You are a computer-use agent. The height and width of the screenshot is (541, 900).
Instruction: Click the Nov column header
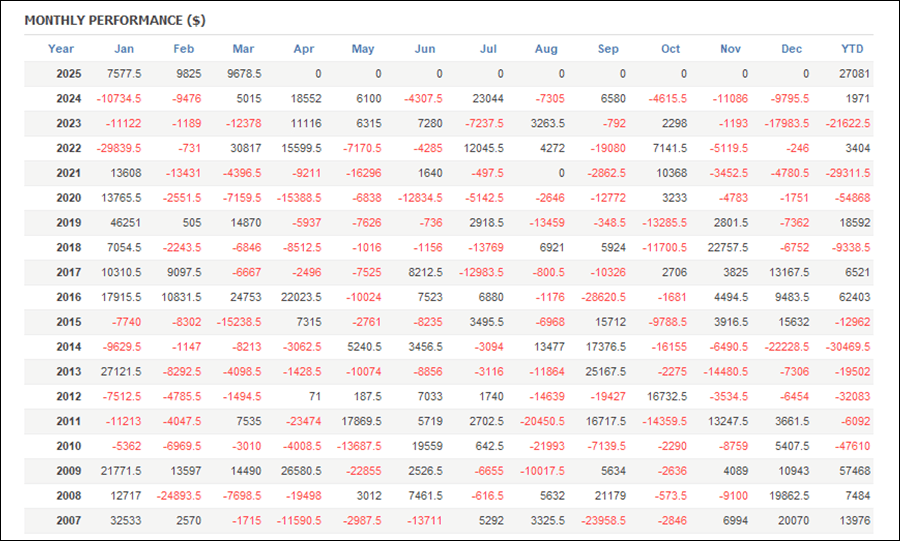click(730, 49)
